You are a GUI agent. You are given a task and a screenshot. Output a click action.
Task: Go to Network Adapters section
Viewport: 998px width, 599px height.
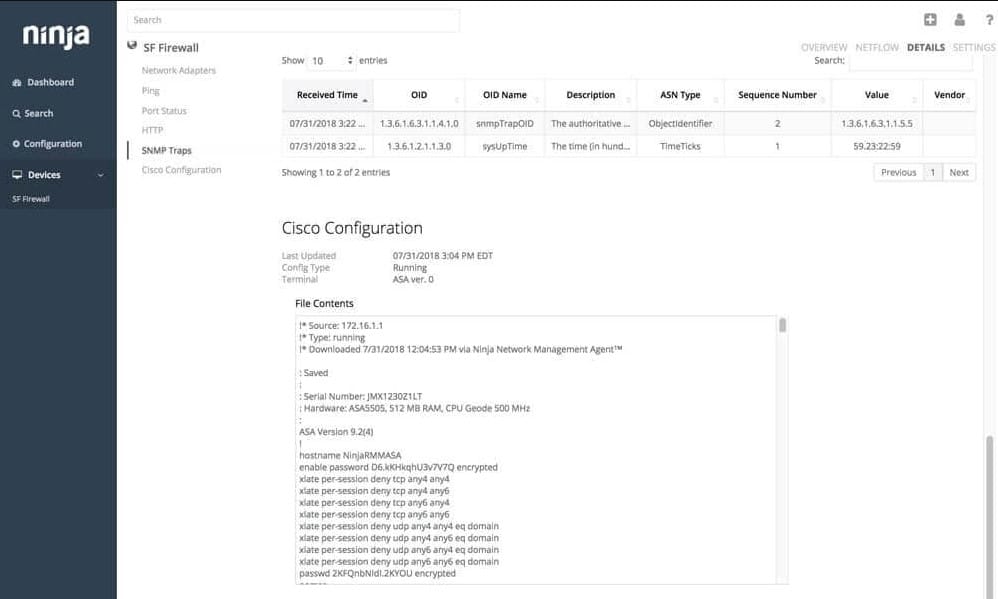(178, 70)
